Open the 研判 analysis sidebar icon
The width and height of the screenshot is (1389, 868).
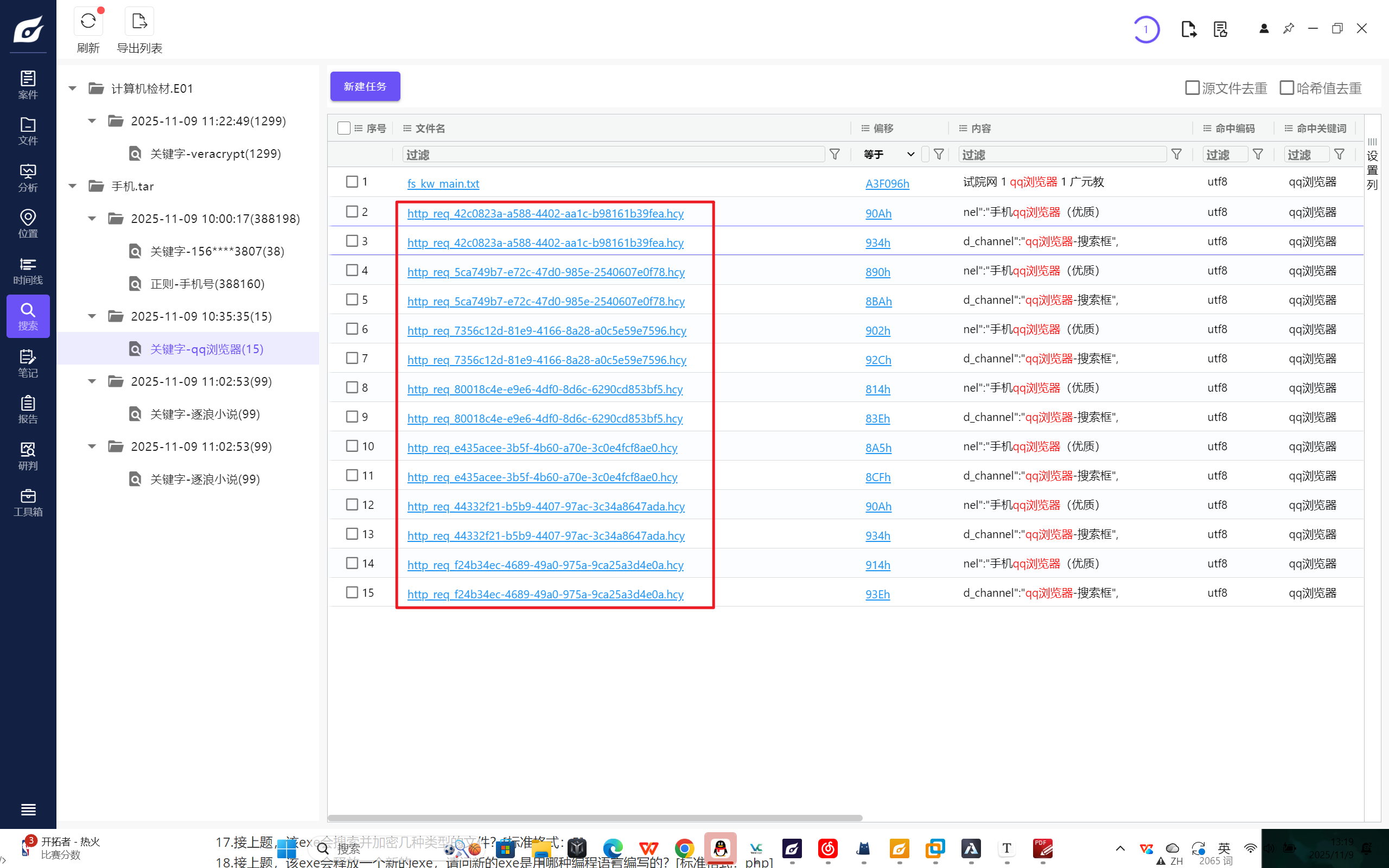coord(28,456)
